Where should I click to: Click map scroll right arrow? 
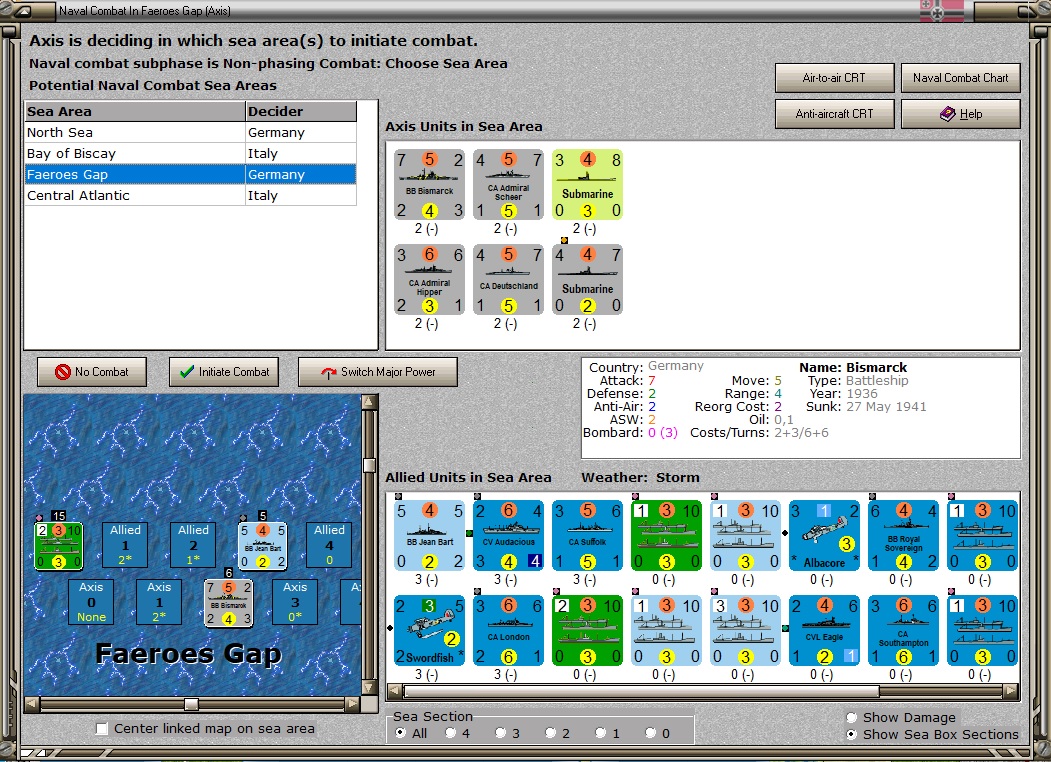[x=353, y=704]
